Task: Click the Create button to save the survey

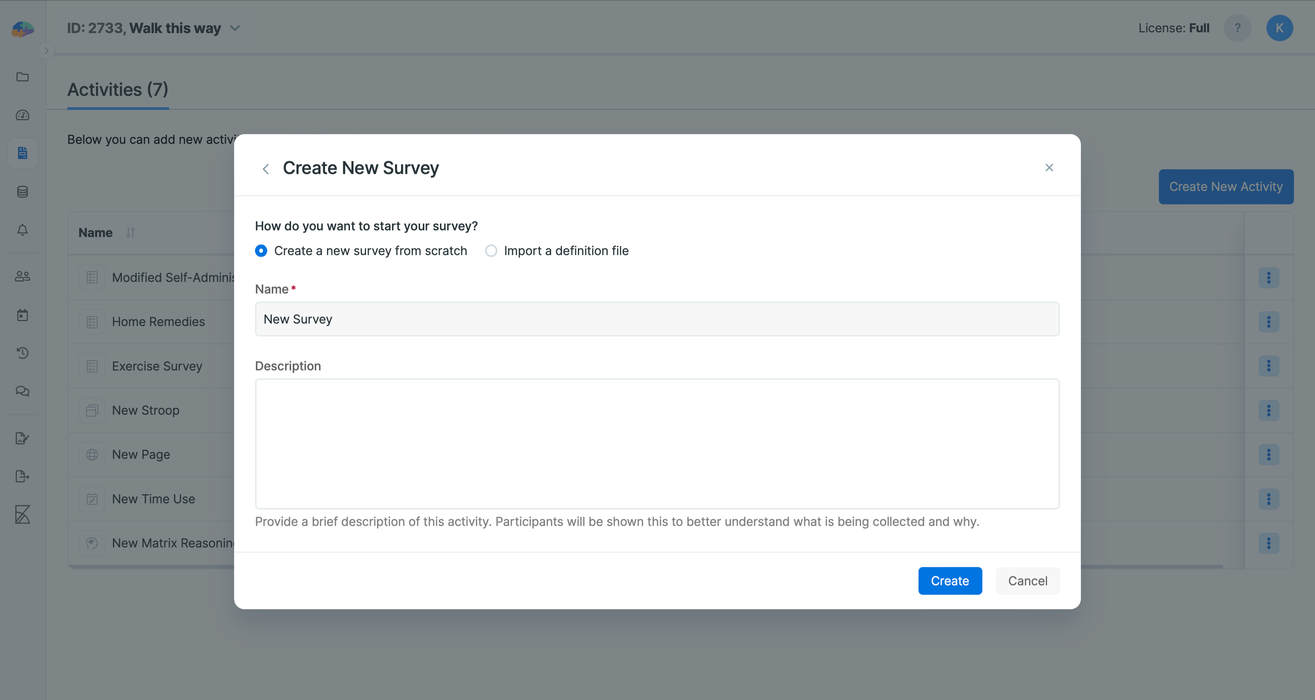Action: click(x=949, y=580)
